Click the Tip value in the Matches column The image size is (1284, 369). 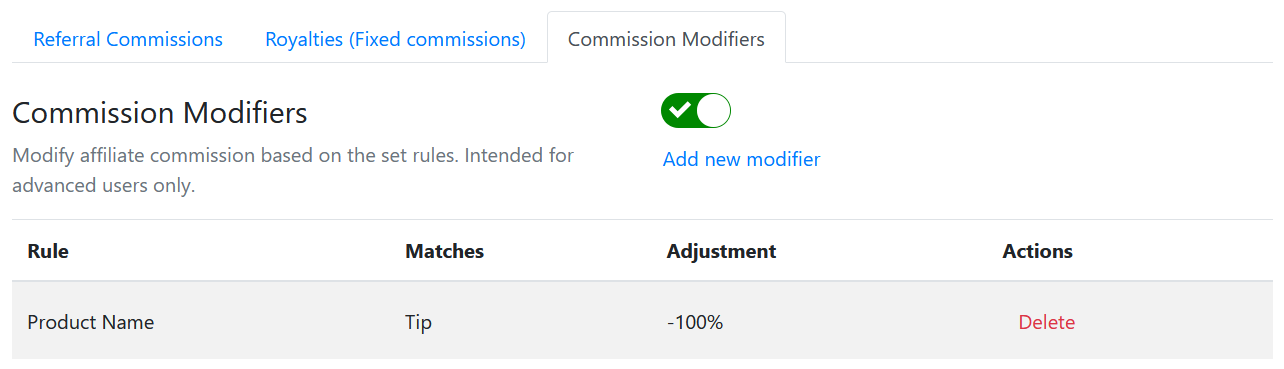419,322
